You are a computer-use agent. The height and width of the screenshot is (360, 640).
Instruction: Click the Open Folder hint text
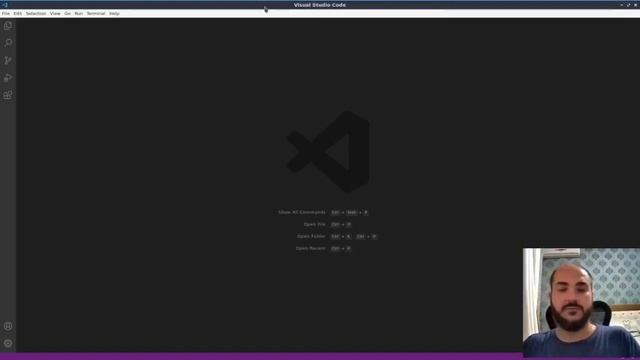pos(311,236)
